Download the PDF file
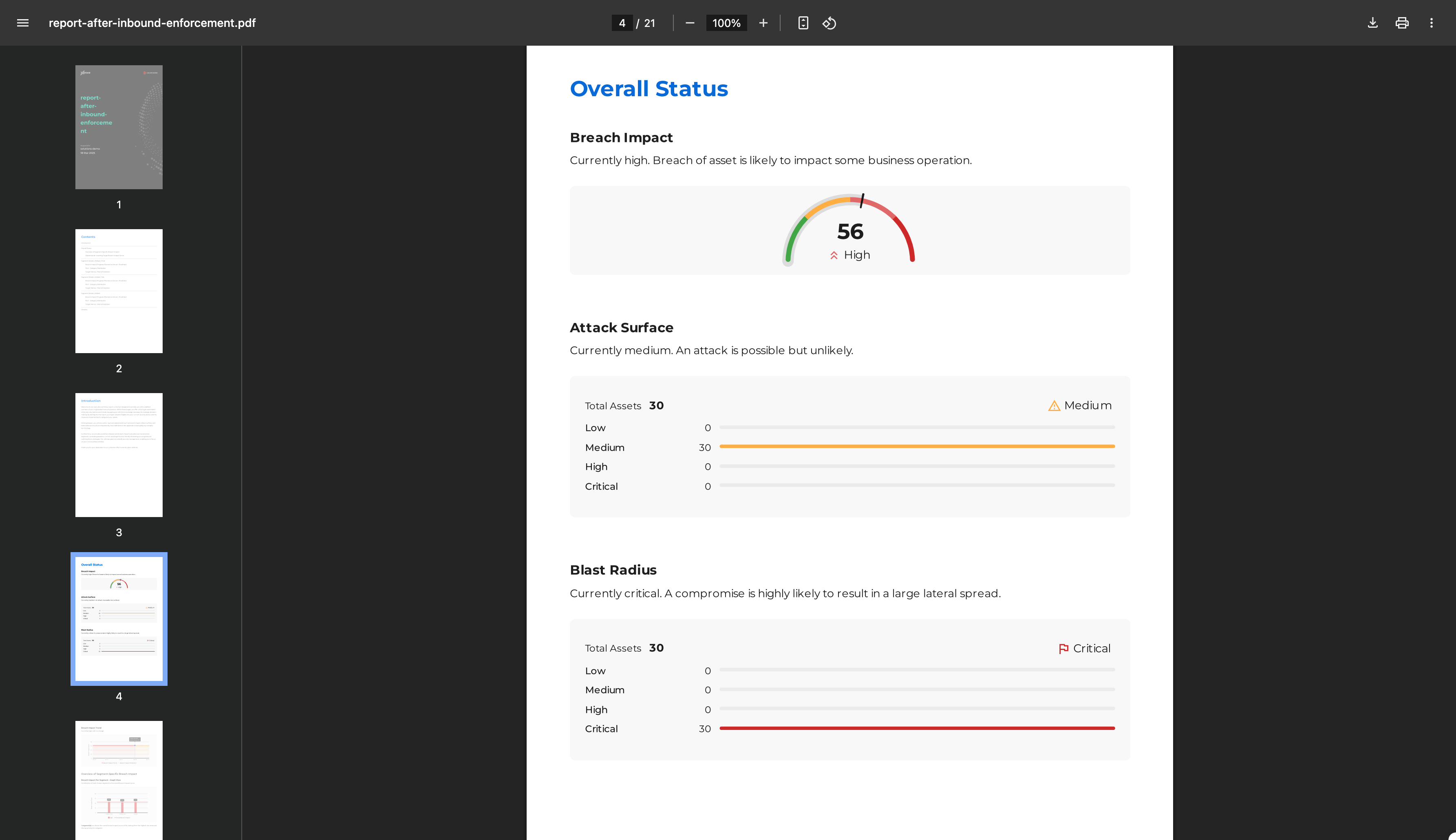This screenshot has height=840, width=1456. coord(1372,23)
